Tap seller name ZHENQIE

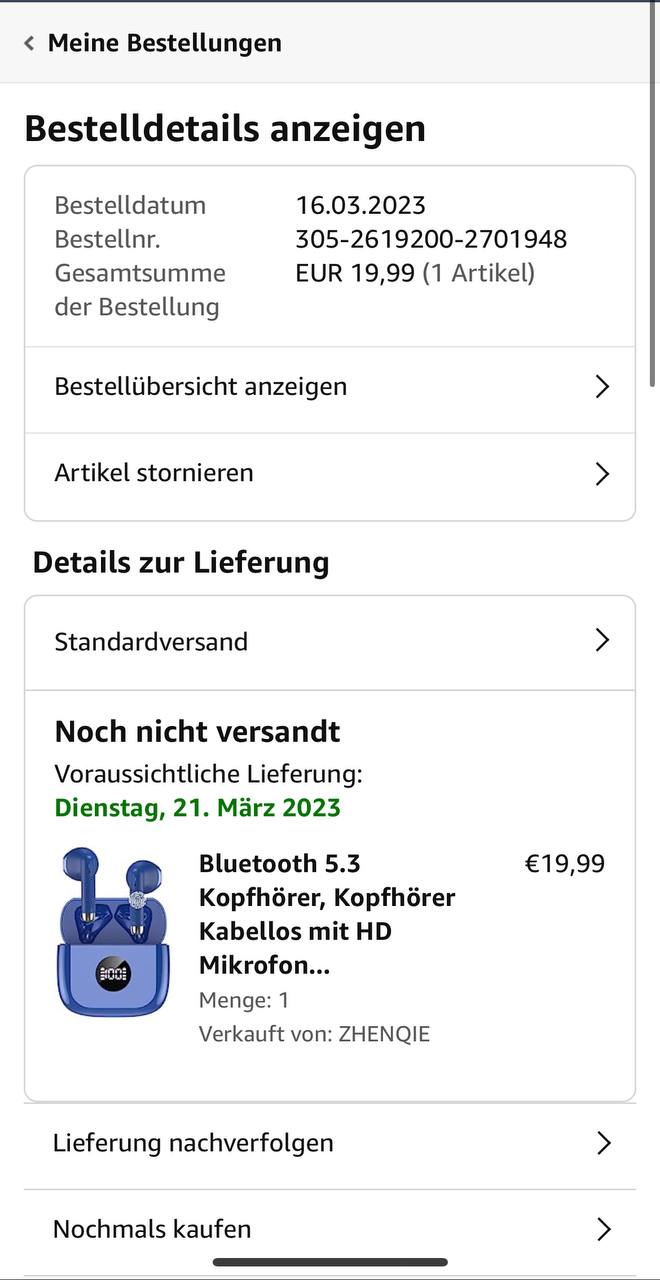tap(384, 1034)
